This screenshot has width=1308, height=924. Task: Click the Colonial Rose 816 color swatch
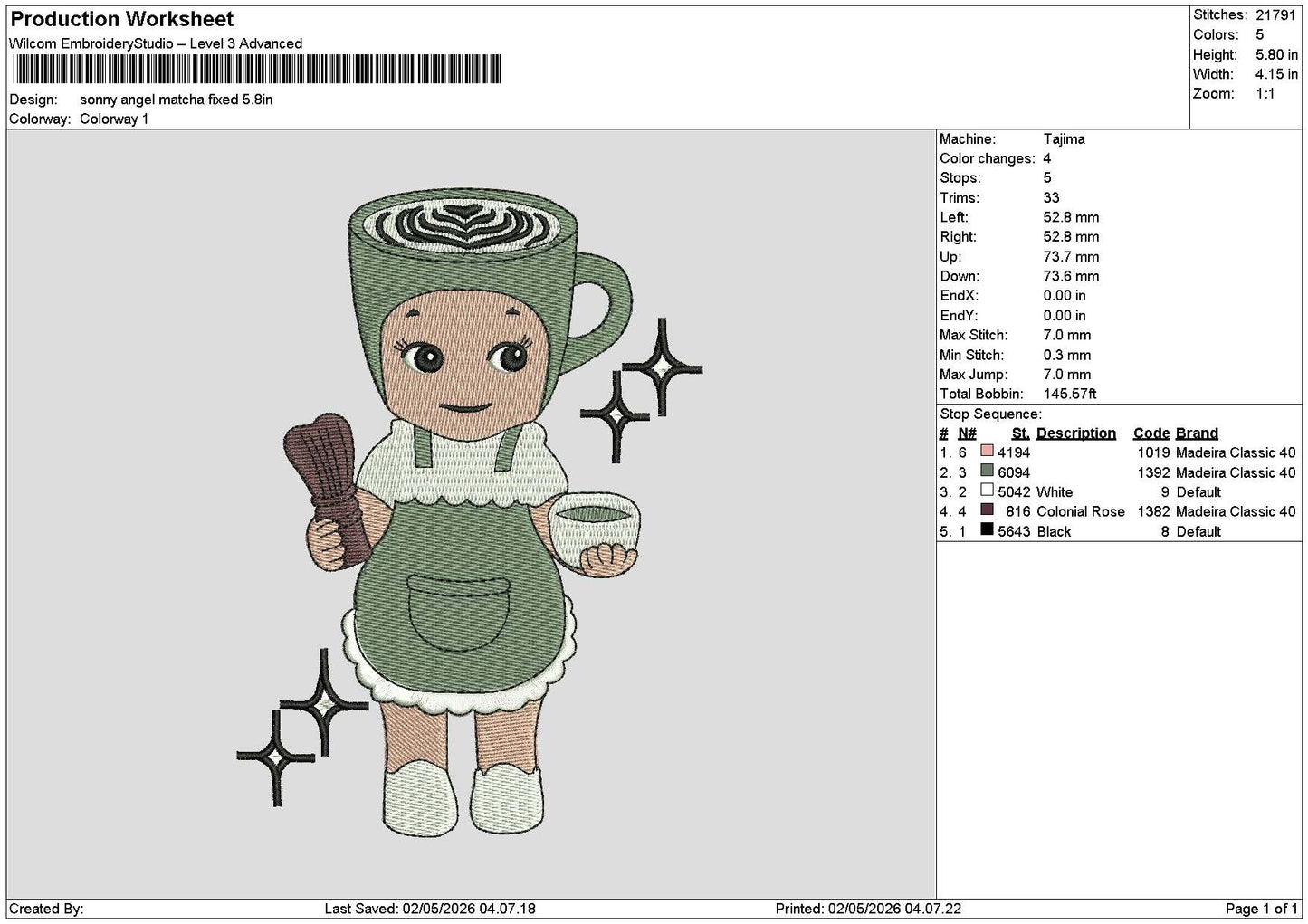click(x=987, y=510)
